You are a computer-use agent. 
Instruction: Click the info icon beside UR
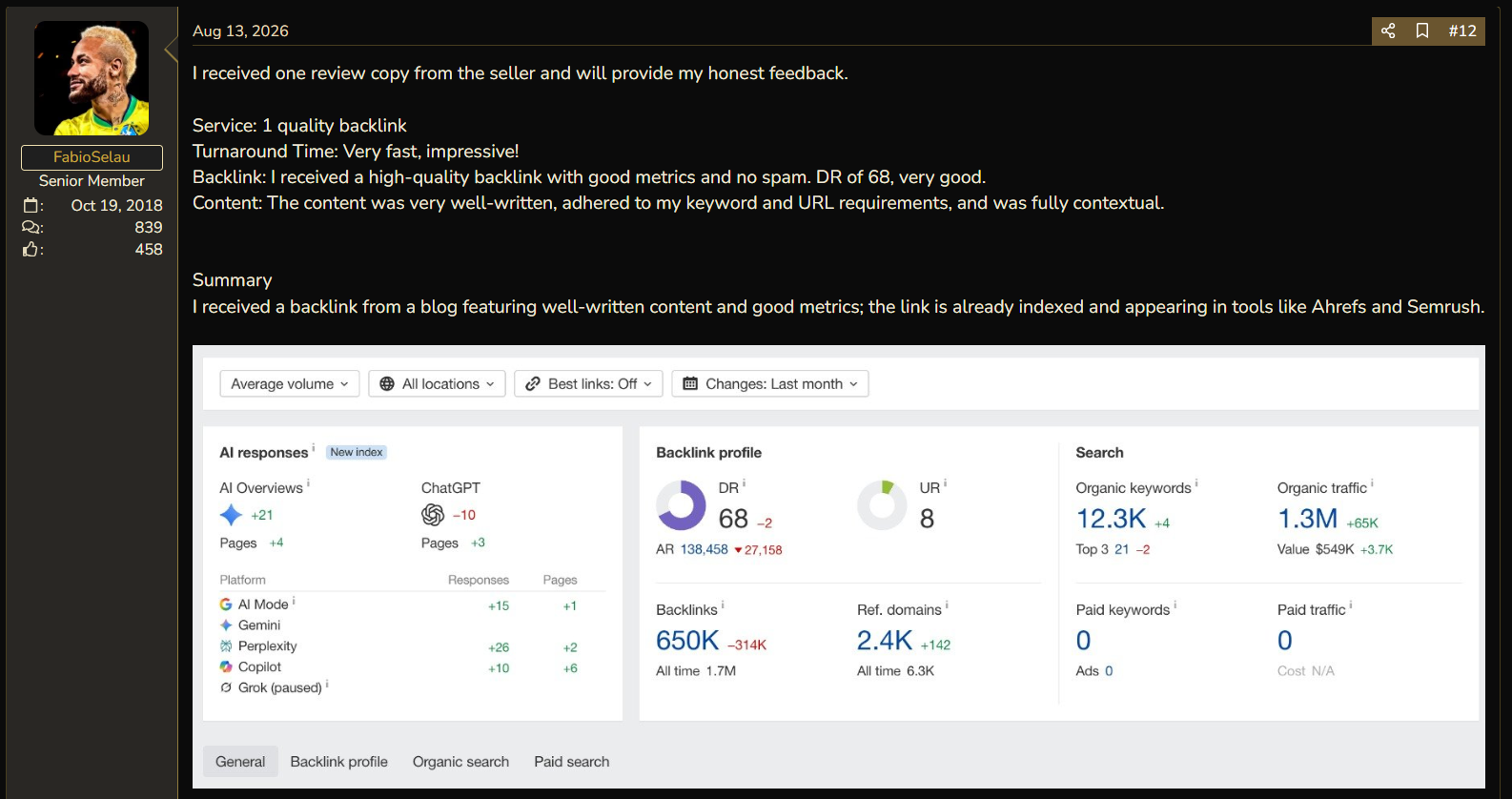[945, 483]
